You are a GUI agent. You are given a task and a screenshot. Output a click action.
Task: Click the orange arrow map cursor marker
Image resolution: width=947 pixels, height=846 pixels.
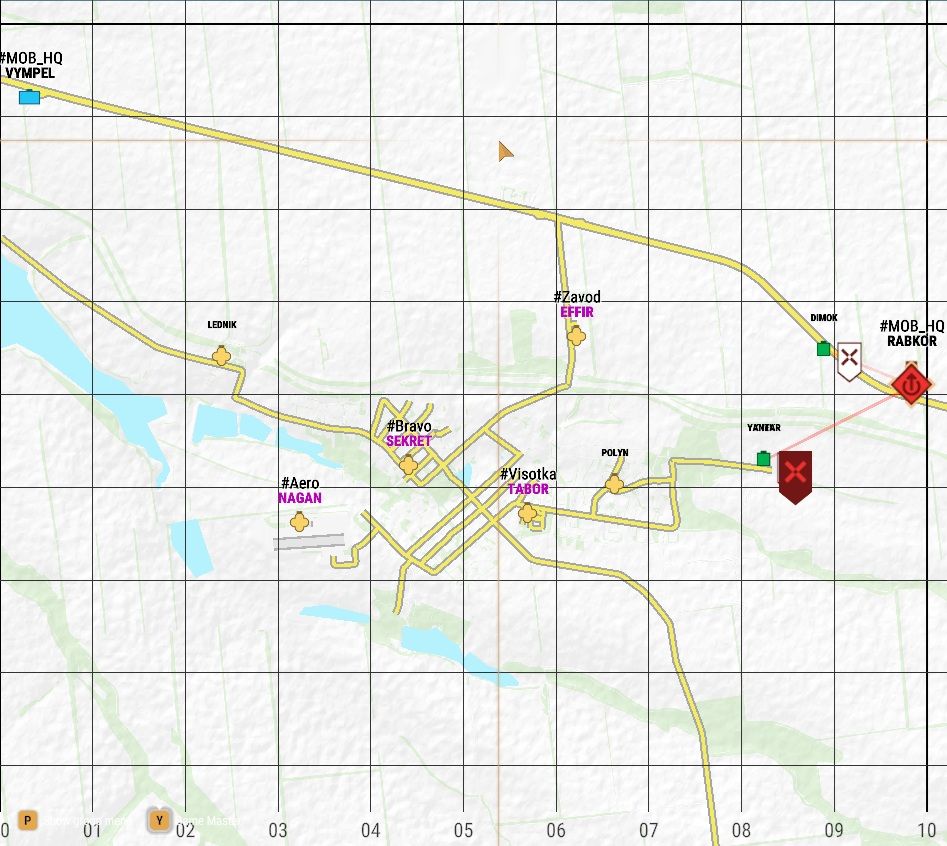pos(506,151)
